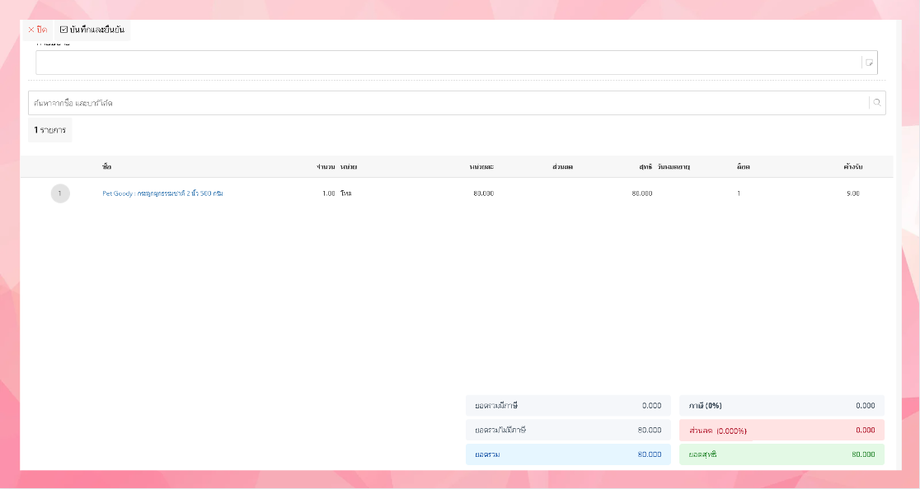Click the ชื่อ name column header
The width and height of the screenshot is (920, 489).
coord(106,167)
